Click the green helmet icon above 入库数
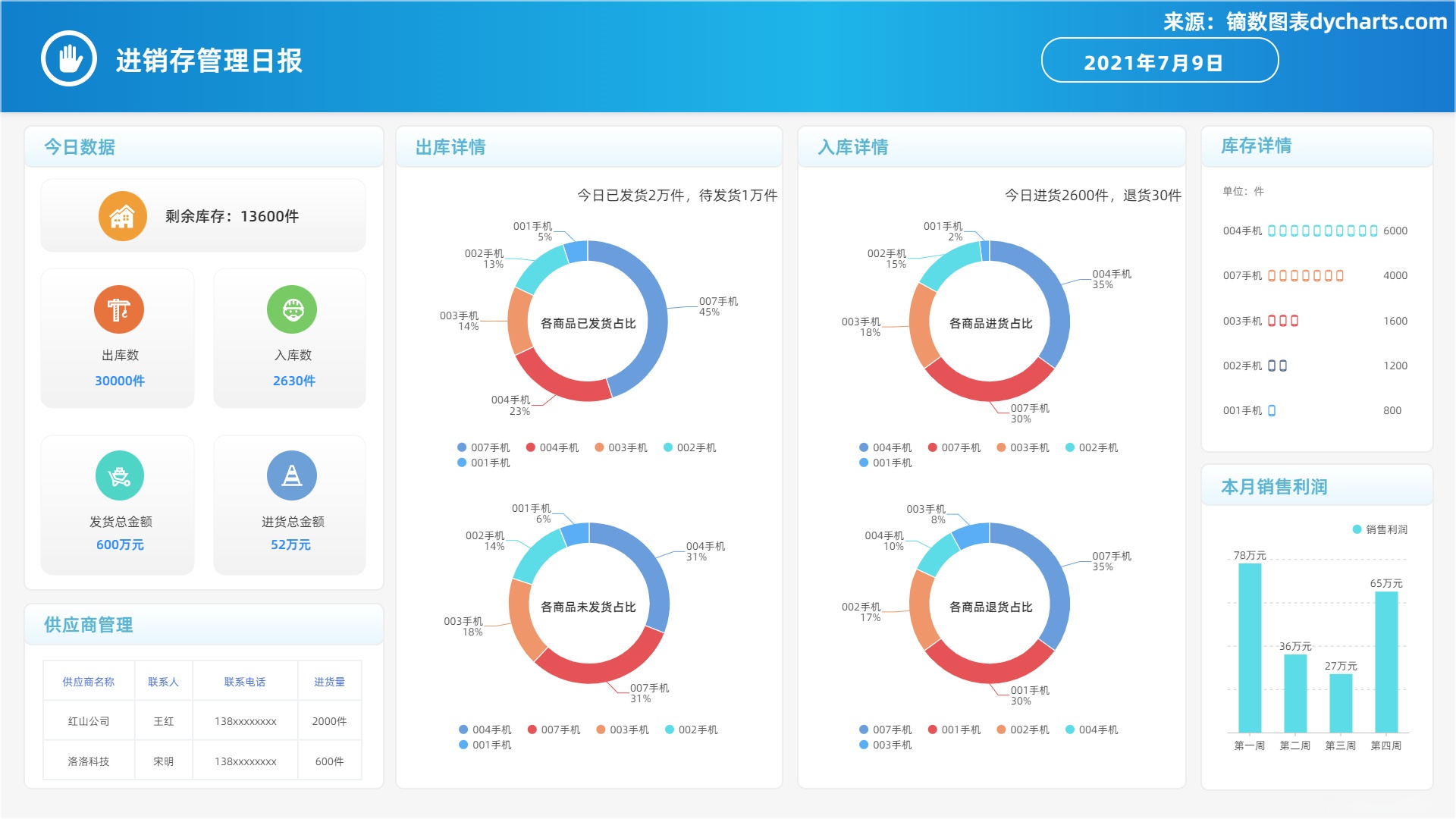1456x819 pixels. point(292,309)
